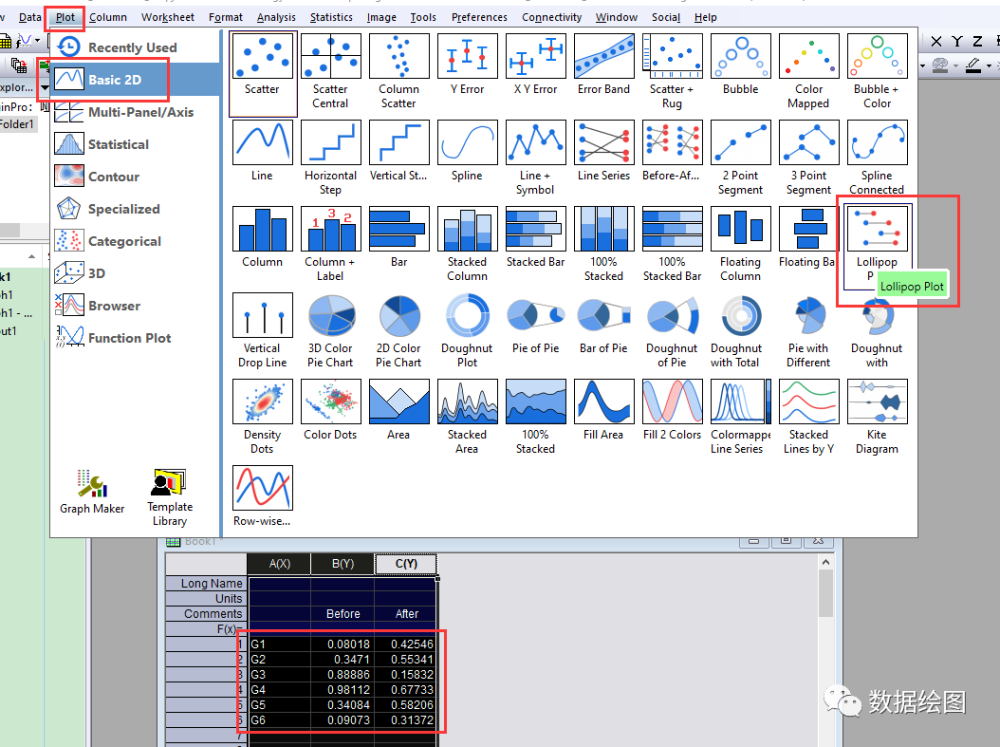Click cell value 0.3471
The height and width of the screenshot is (747, 1000).
[x=343, y=660]
